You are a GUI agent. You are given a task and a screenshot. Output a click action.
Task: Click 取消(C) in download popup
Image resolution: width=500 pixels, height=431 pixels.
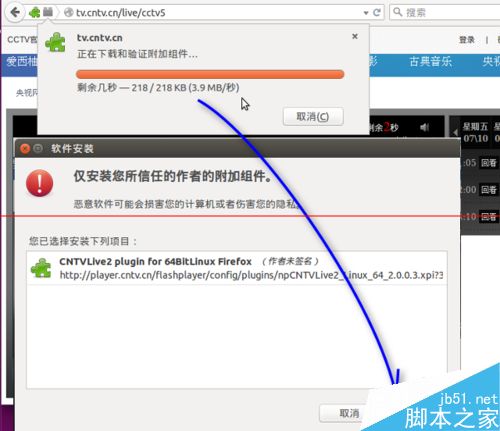pos(313,116)
